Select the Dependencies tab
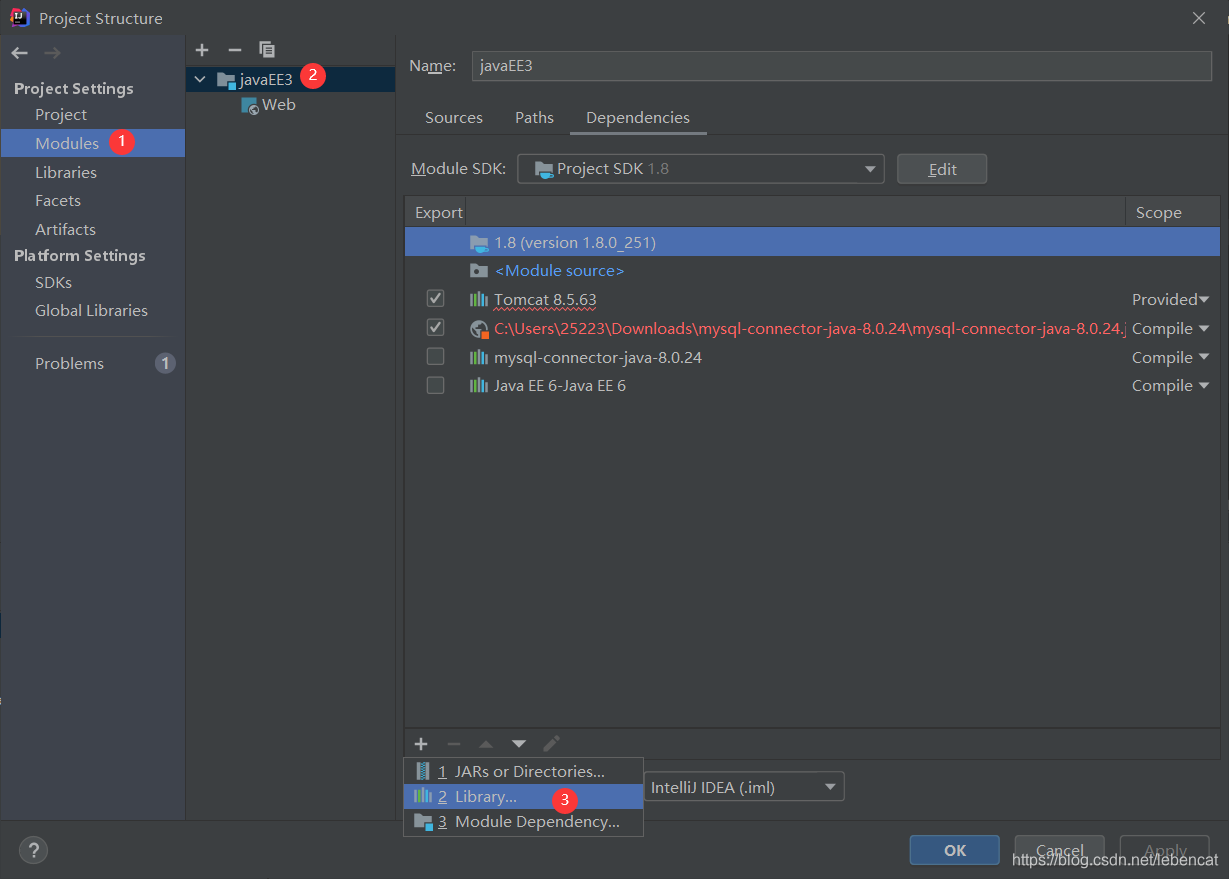This screenshot has width=1229, height=879. click(638, 118)
